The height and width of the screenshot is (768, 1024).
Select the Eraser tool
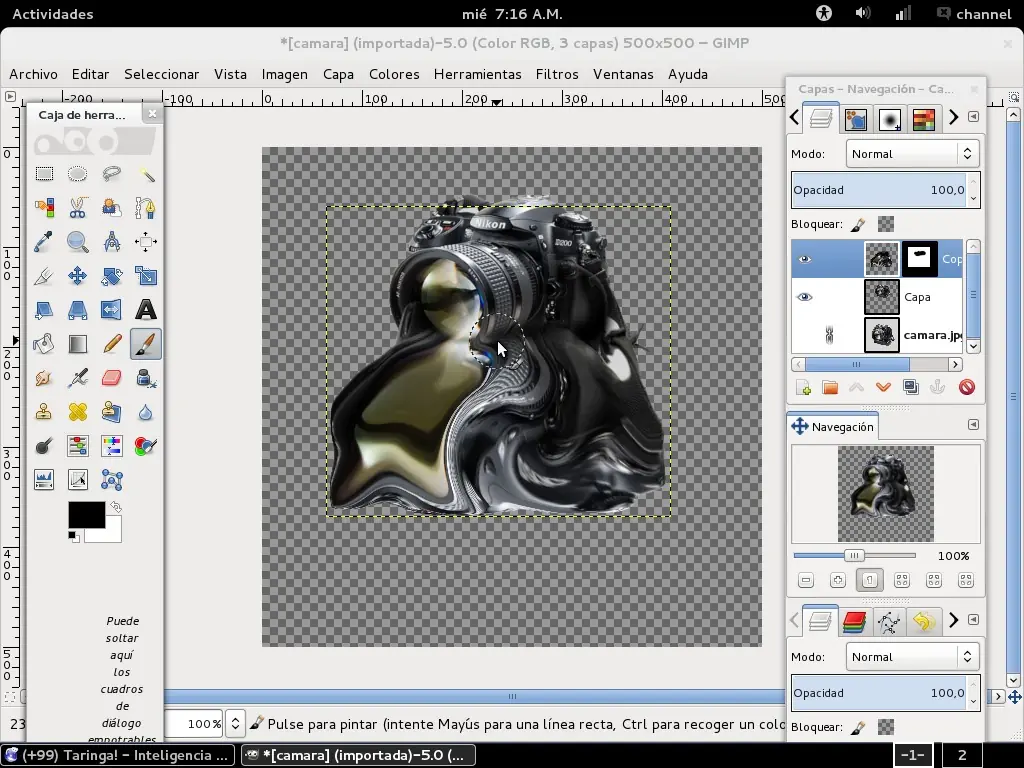(112, 377)
